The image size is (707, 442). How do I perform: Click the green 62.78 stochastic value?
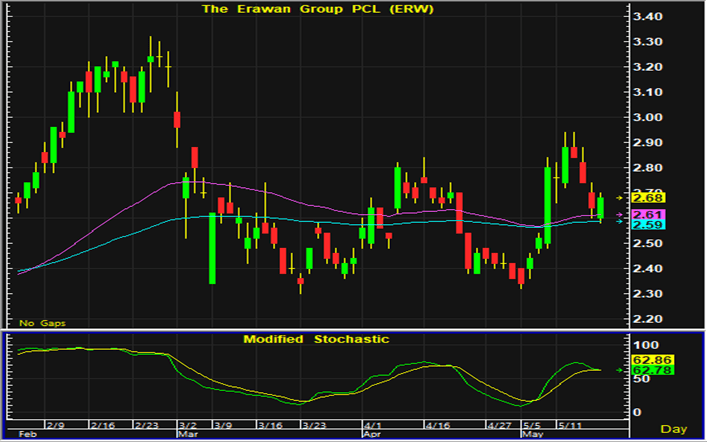pyautogui.click(x=652, y=370)
